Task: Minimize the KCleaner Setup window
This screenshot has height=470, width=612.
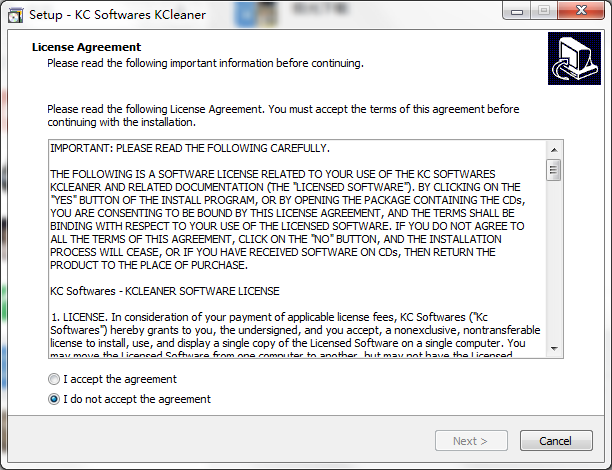Action: coord(517,11)
